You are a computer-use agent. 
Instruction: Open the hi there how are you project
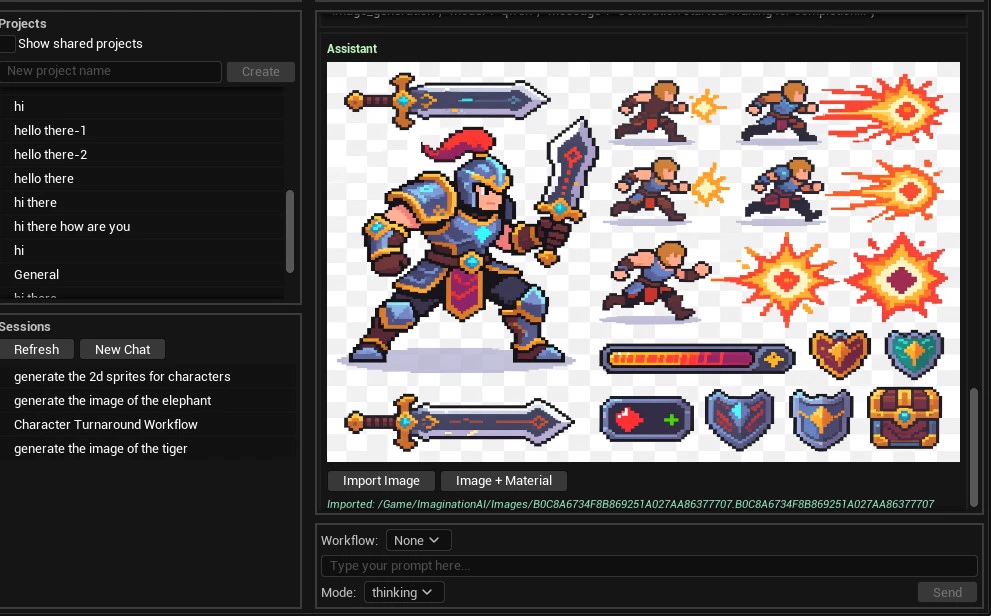(142, 227)
